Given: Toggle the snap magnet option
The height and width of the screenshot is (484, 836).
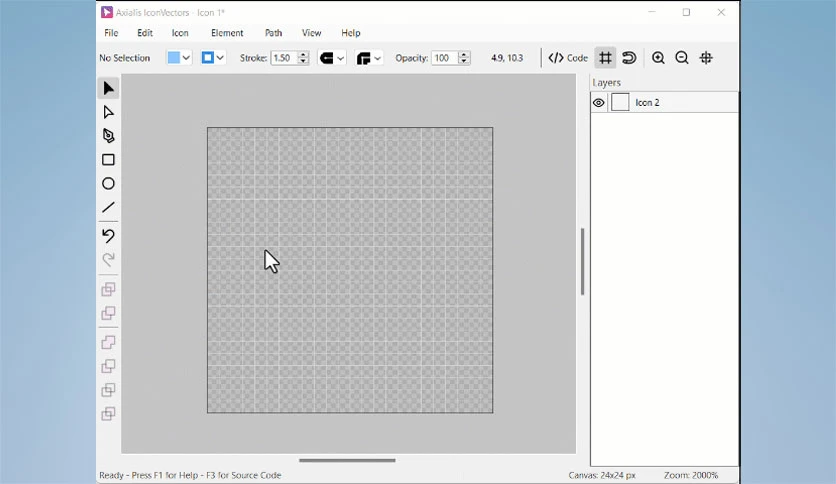Looking at the screenshot, I should (x=629, y=58).
